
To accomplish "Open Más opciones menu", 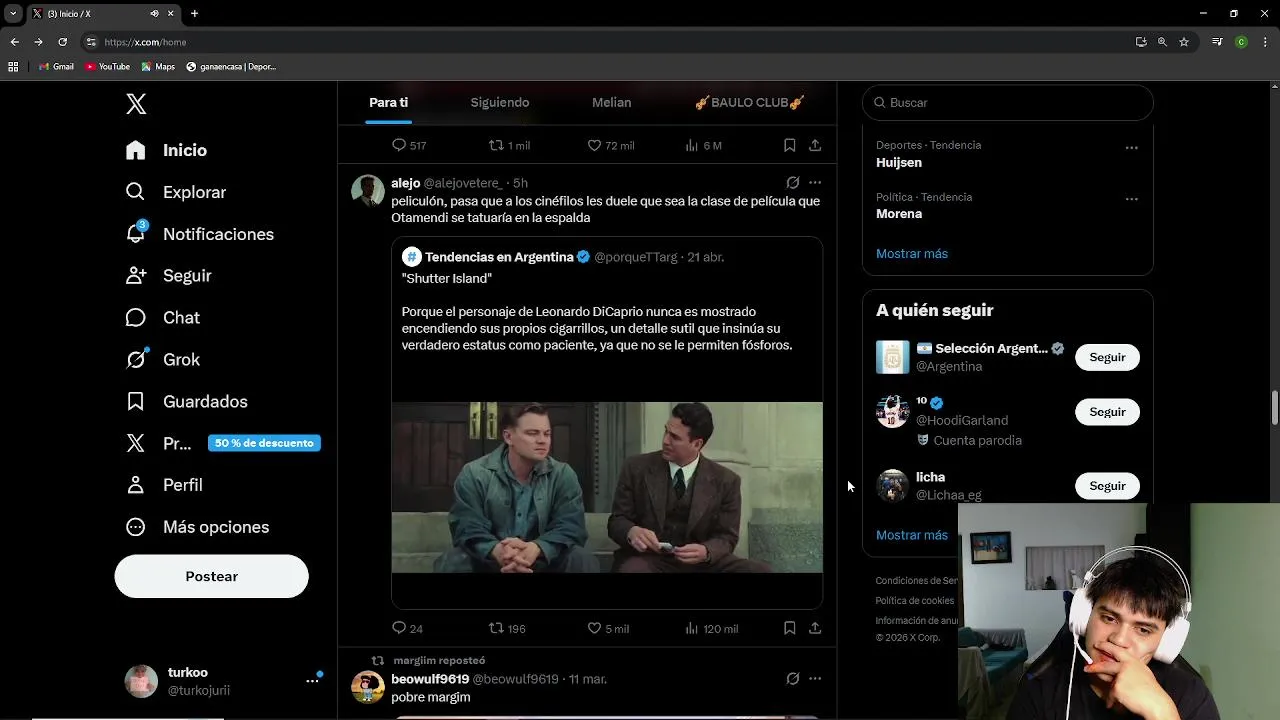I will click(x=197, y=527).
